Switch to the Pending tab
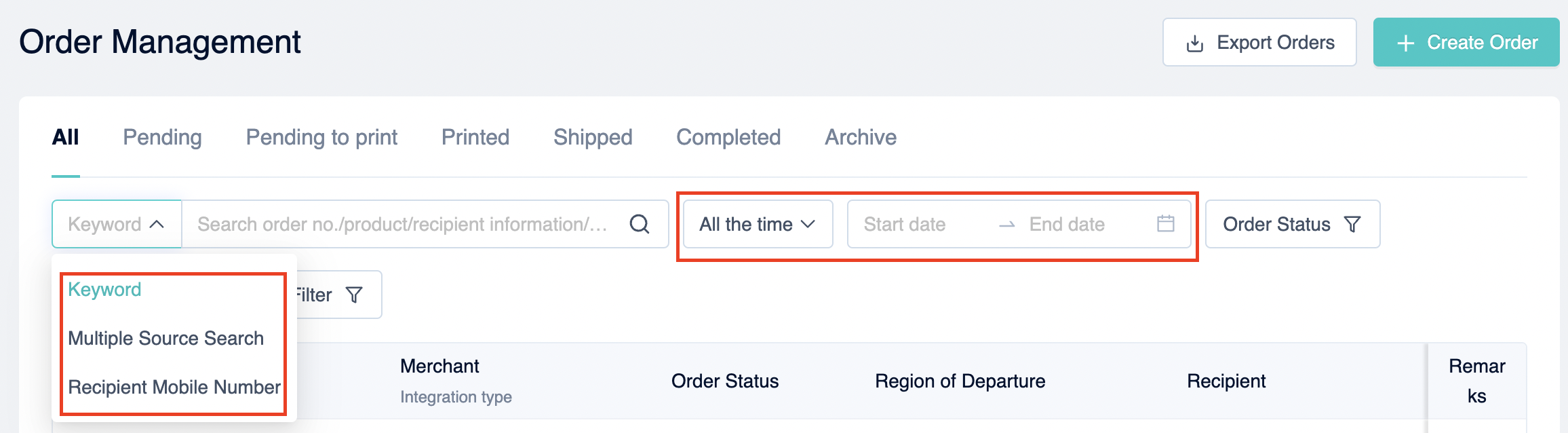 (162, 137)
